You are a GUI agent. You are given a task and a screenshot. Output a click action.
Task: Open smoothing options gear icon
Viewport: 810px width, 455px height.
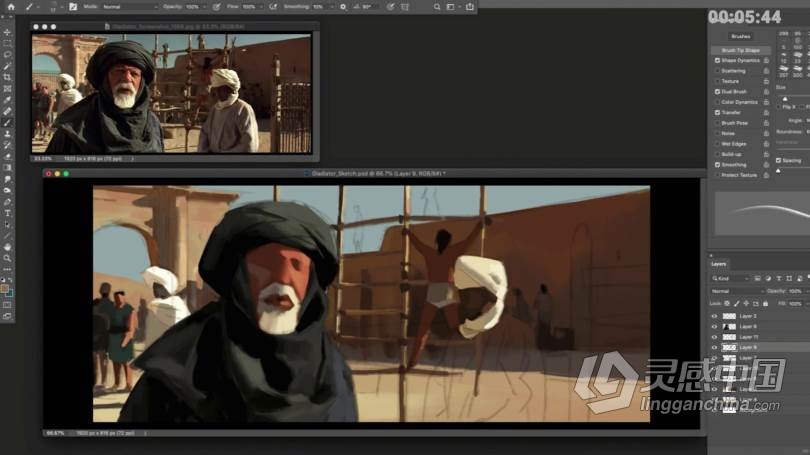point(343,7)
